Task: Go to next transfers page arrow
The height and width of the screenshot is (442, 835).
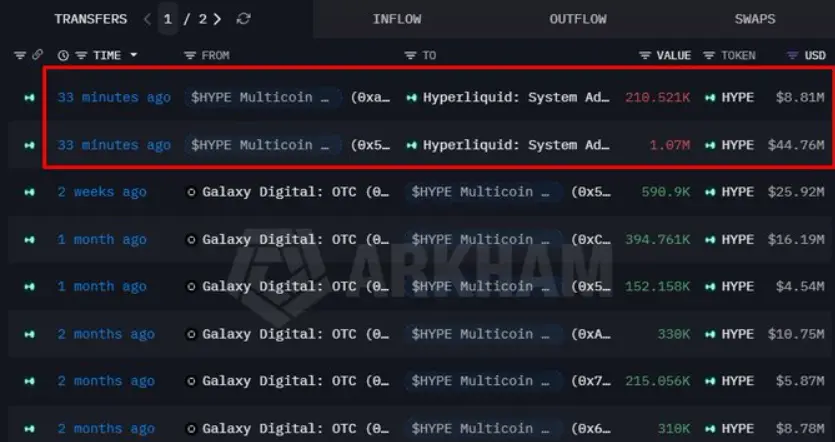Action: [x=217, y=19]
